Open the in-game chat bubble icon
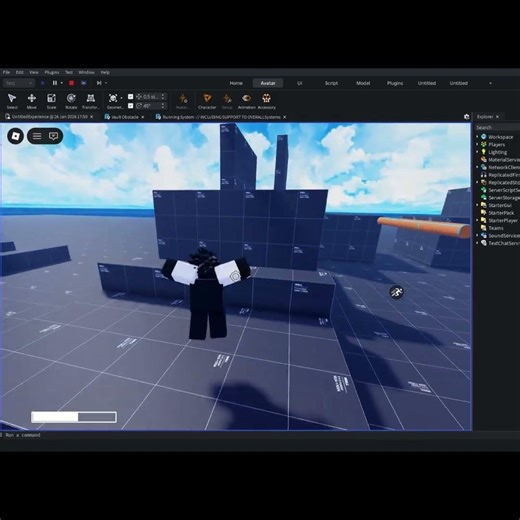Viewport: 520px width, 520px height. 53,136
